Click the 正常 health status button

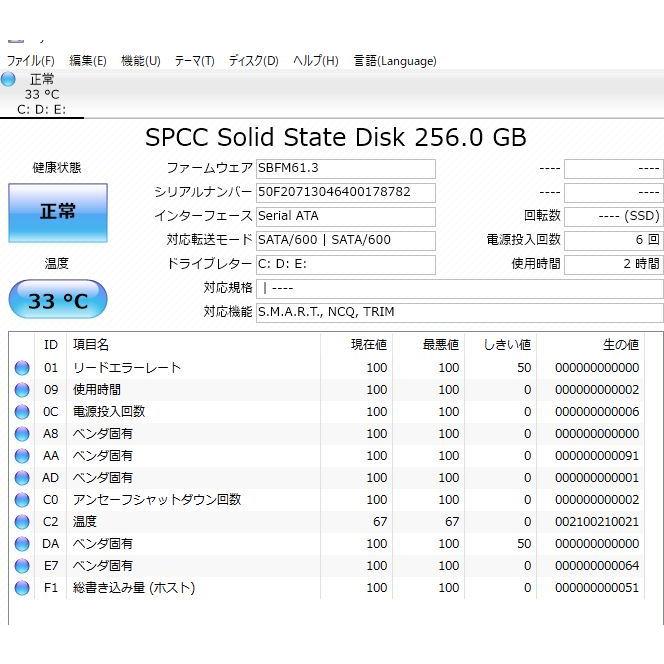click(58, 213)
